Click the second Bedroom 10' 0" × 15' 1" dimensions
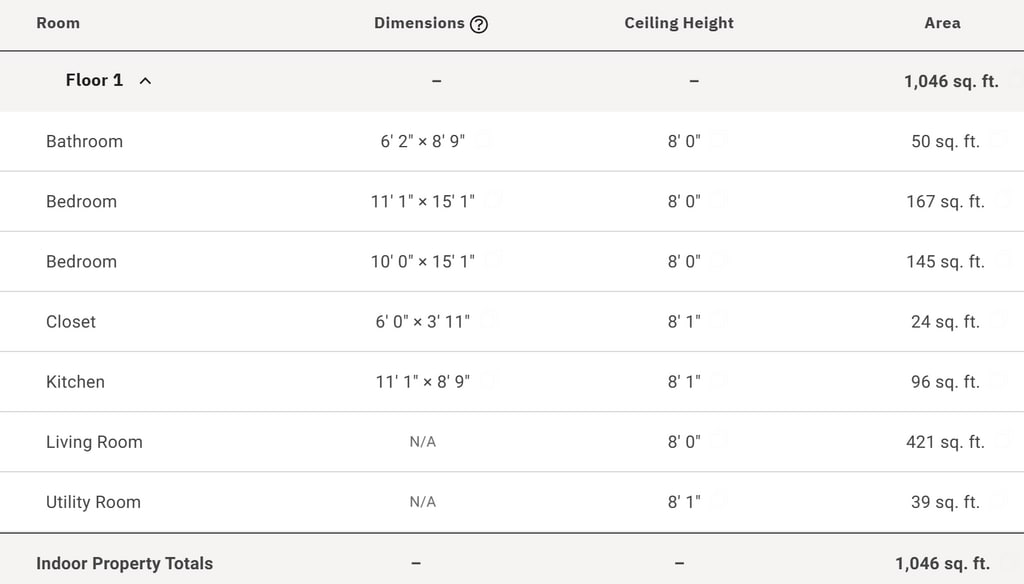The image size is (1024, 584). point(423,261)
